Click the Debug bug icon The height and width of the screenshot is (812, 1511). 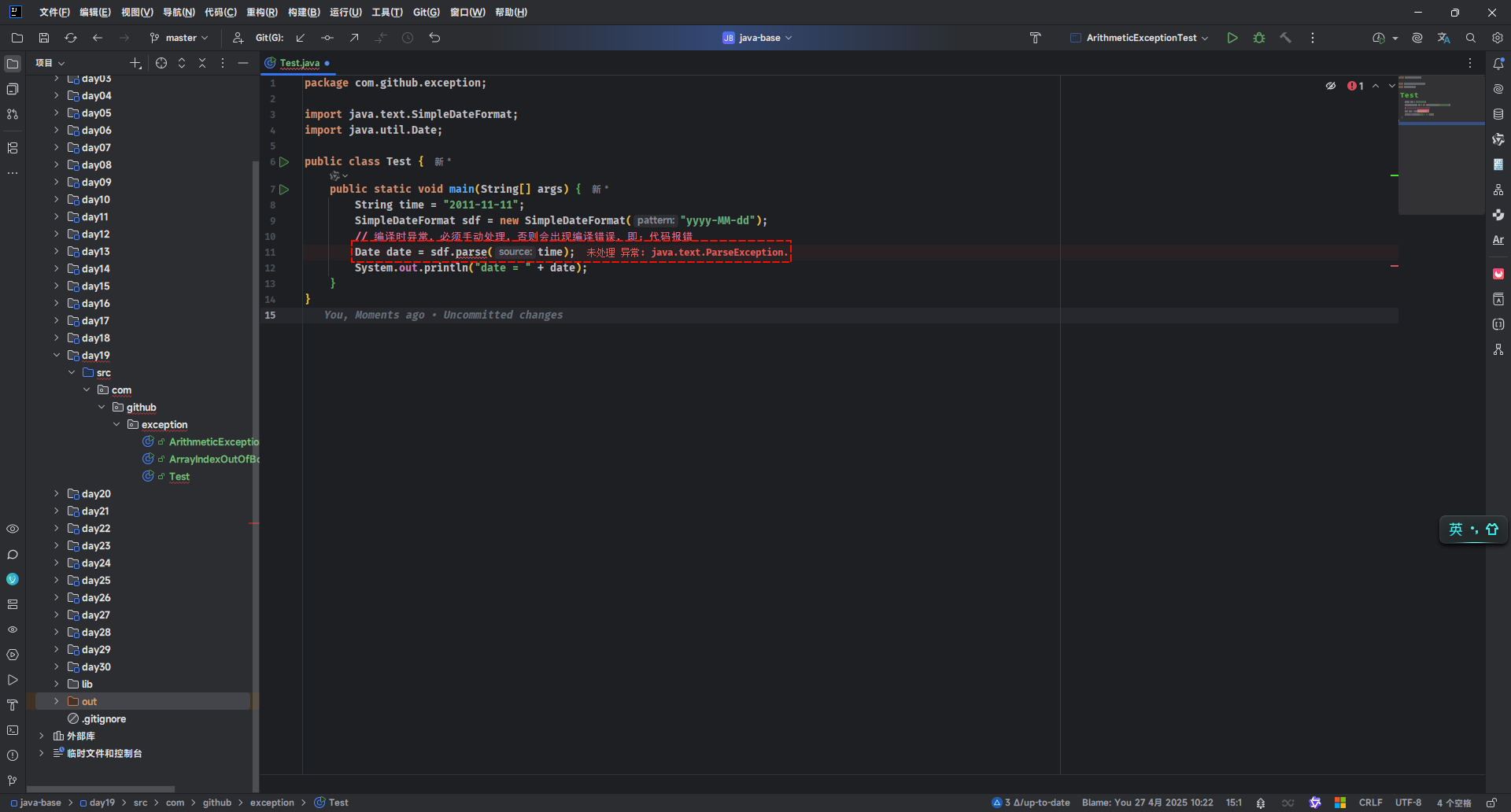1259,38
